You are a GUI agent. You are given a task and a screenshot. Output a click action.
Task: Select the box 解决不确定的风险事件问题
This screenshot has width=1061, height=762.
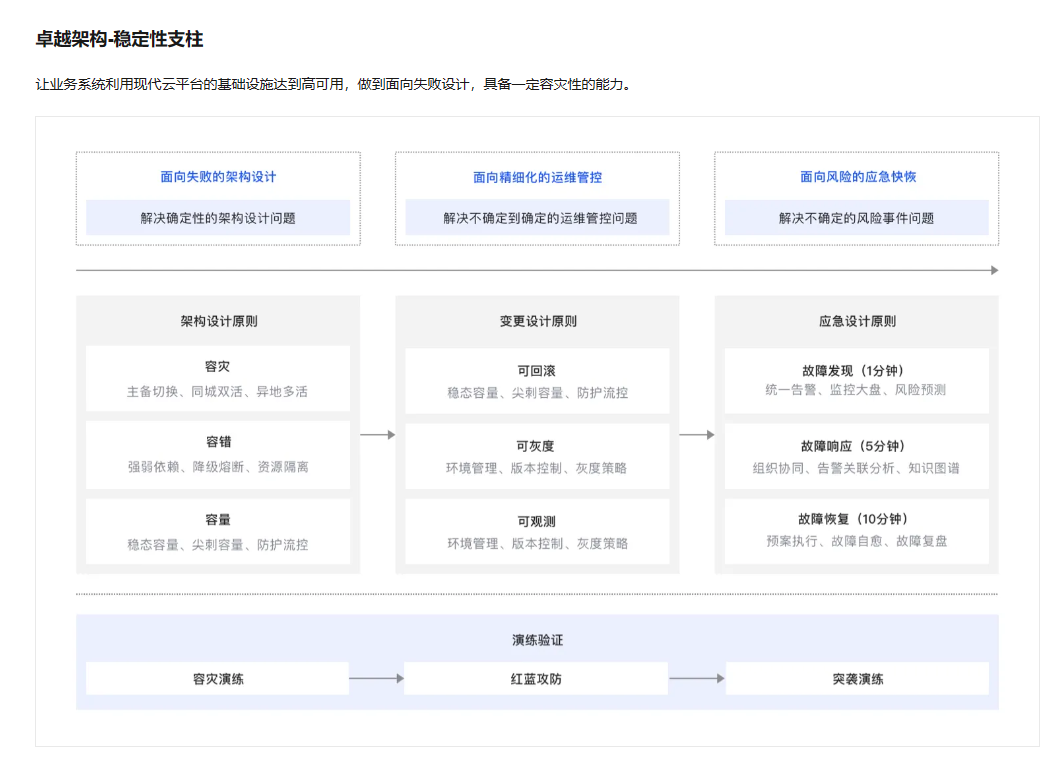[x=857, y=218]
